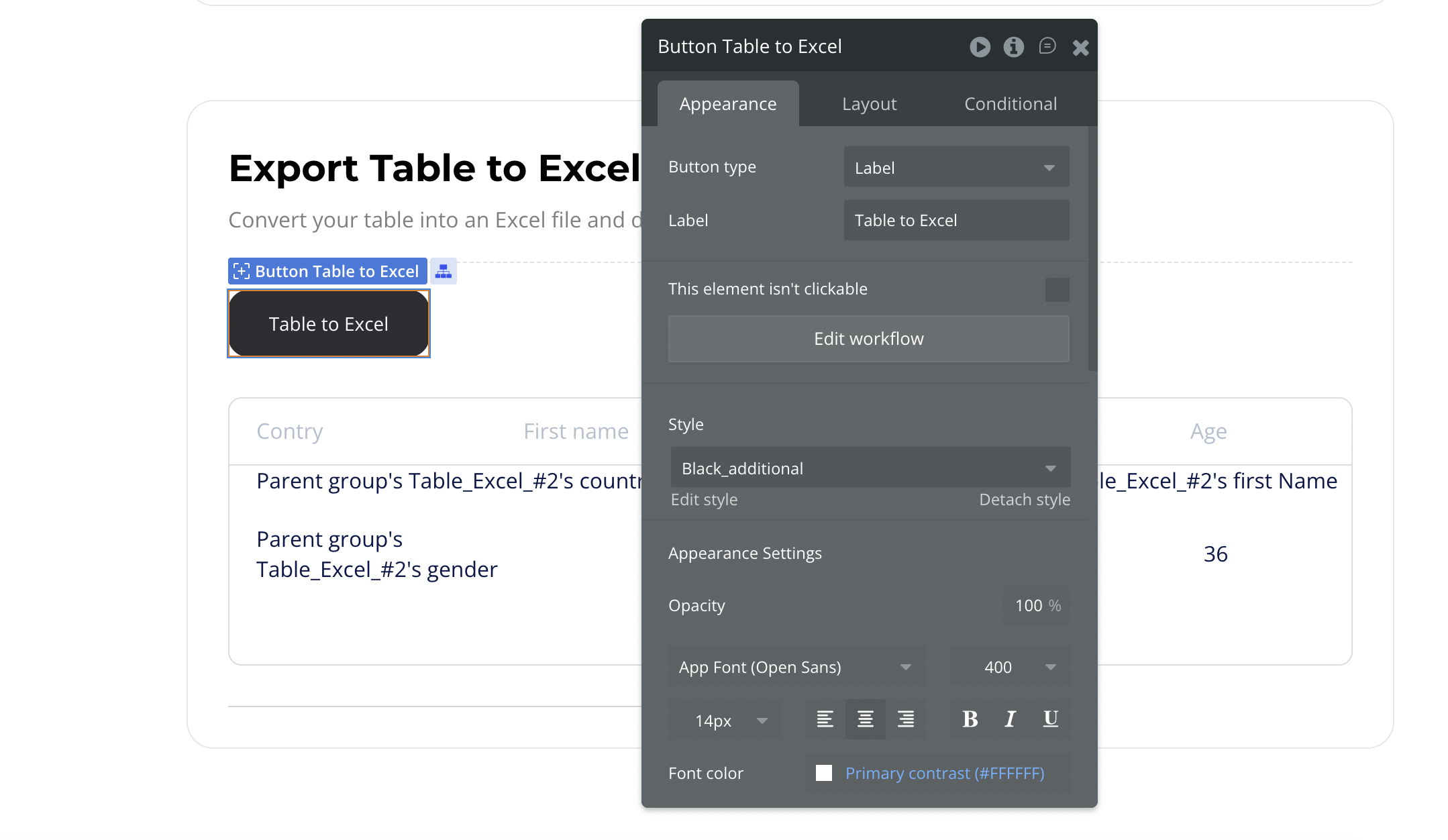Toggle italic text formatting
Viewport: 1448px width, 840px height.
coord(1010,719)
